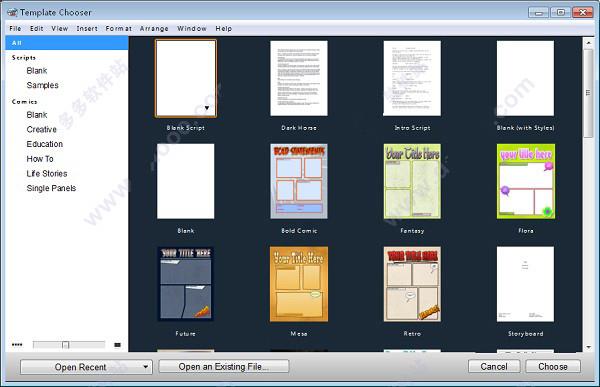Expand the Open Recent dropdown
This screenshot has width=600, height=387.
[86, 367]
